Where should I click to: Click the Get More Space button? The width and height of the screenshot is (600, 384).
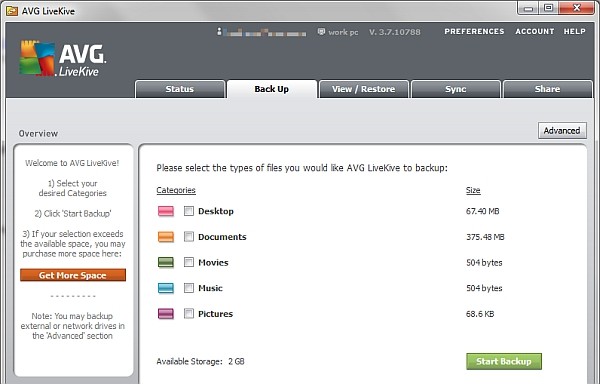73,275
